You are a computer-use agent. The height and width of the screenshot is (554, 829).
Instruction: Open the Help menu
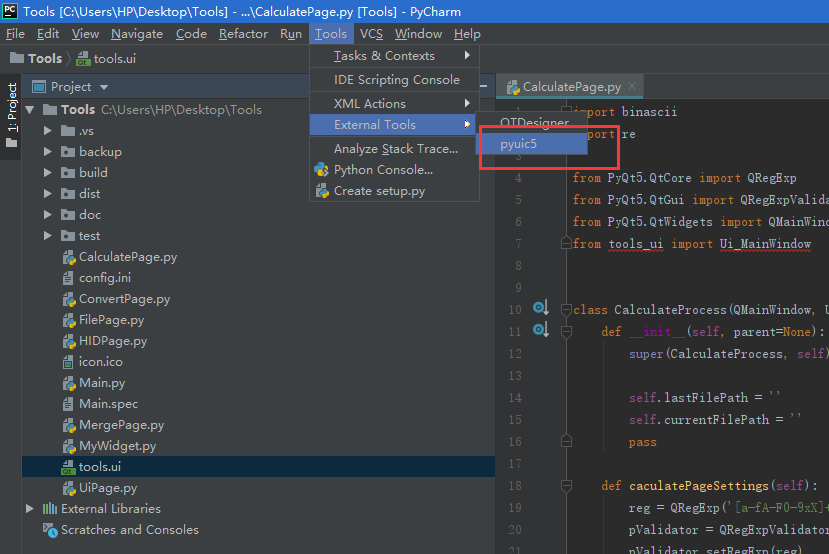click(x=467, y=34)
